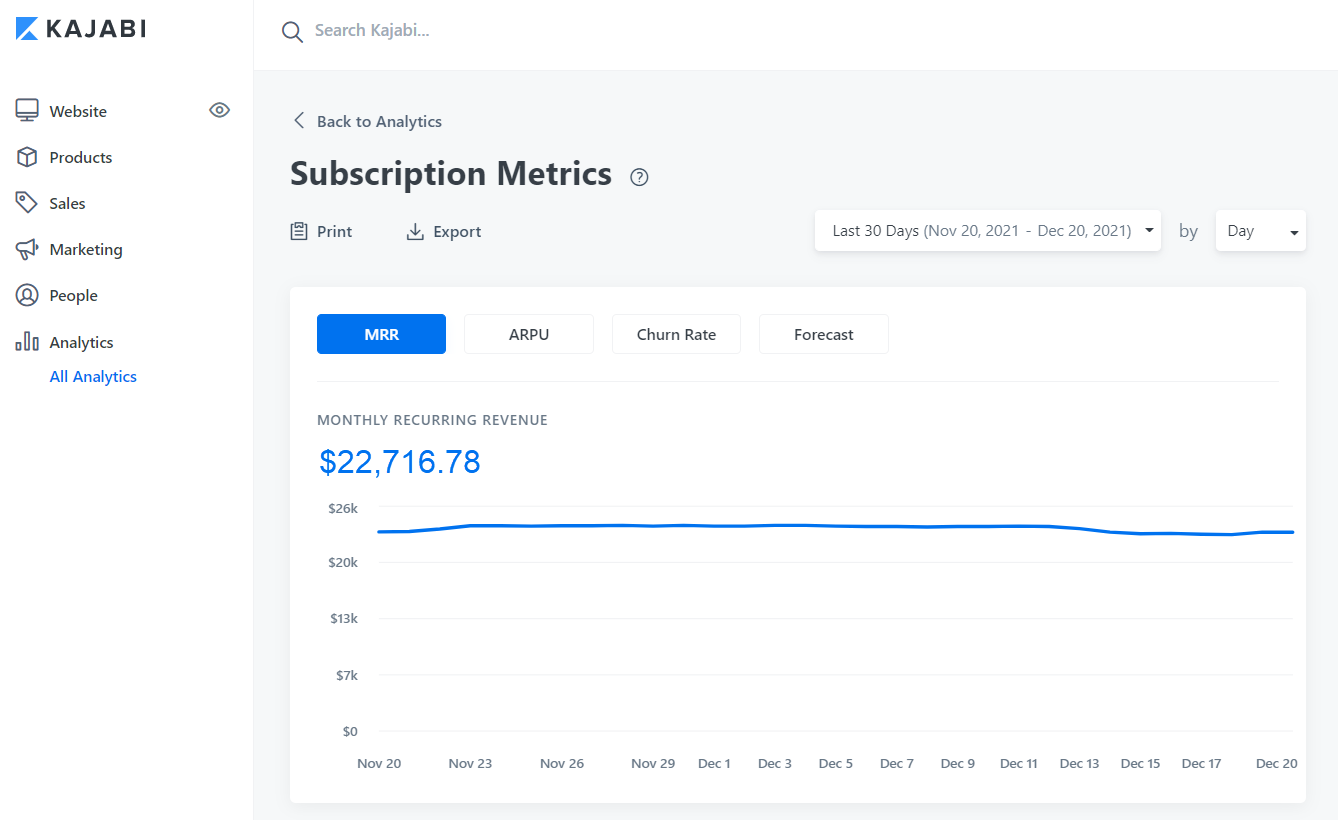Click the All Analytics link
The height and width of the screenshot is (820, 1338).
tap(92, 376)
